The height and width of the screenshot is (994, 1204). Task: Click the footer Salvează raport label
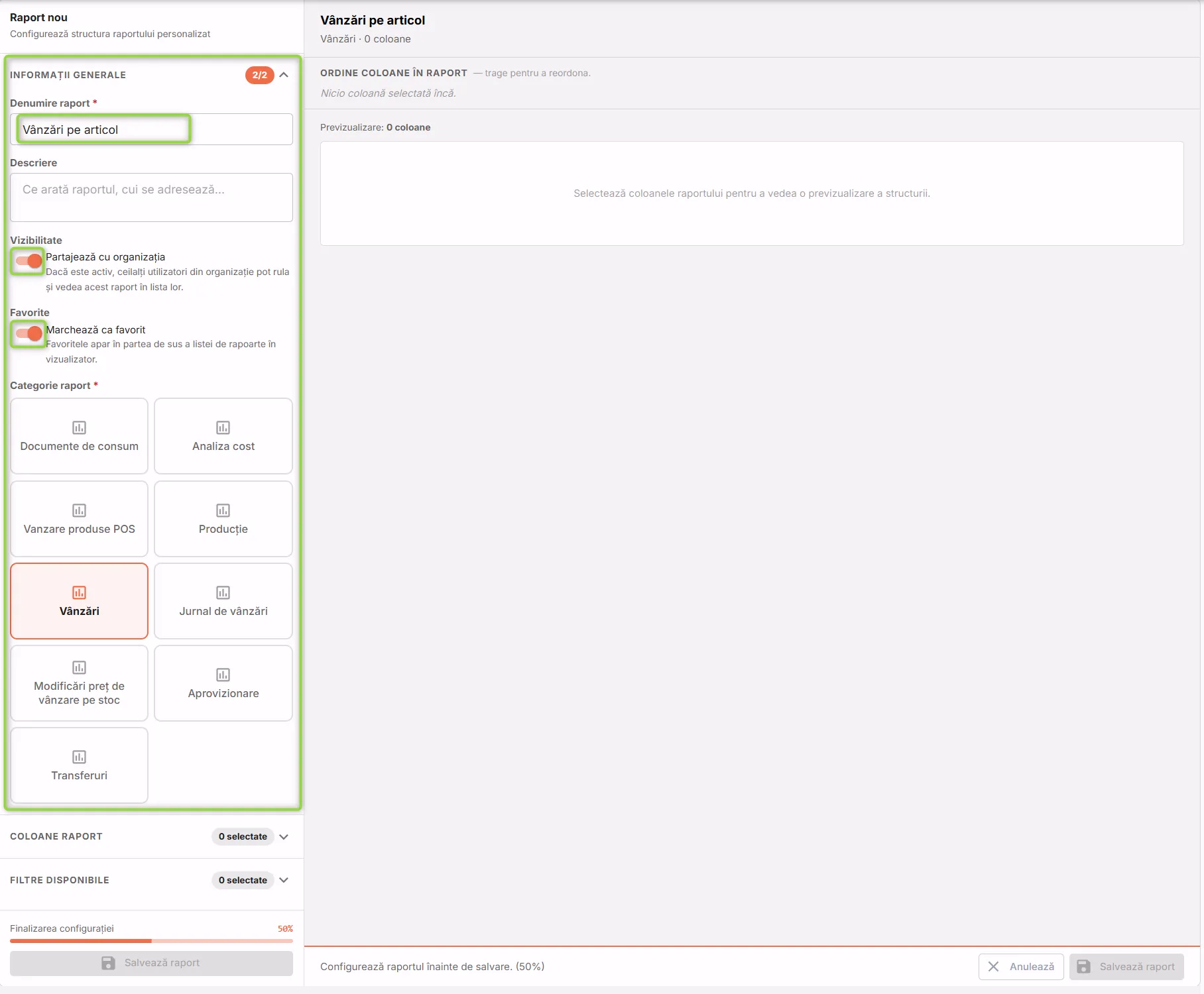click(x=1137, y=967)
